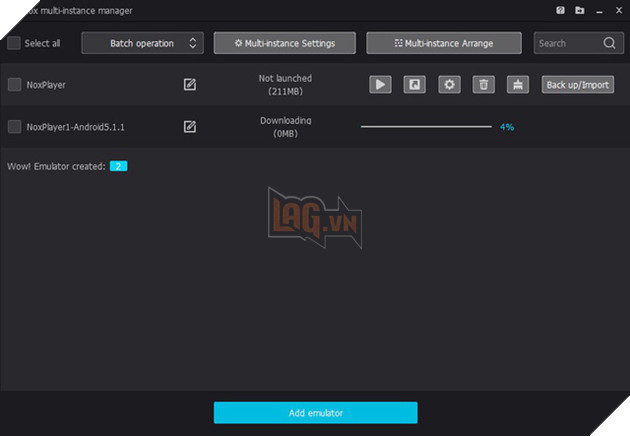Check the NoxPlayer instance checkbox
The height and width of the screenshot is (436, 630).
coord(14,84)
